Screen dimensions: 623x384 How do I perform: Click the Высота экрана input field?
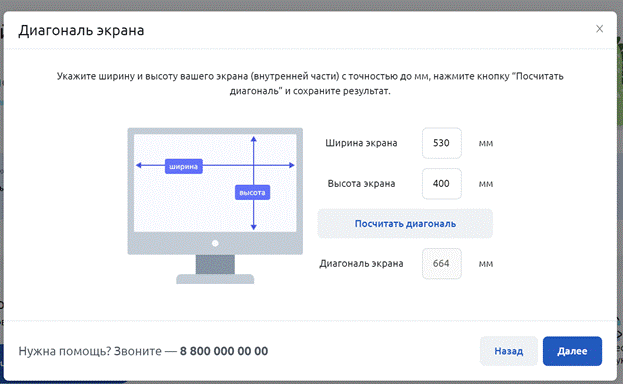441,184
